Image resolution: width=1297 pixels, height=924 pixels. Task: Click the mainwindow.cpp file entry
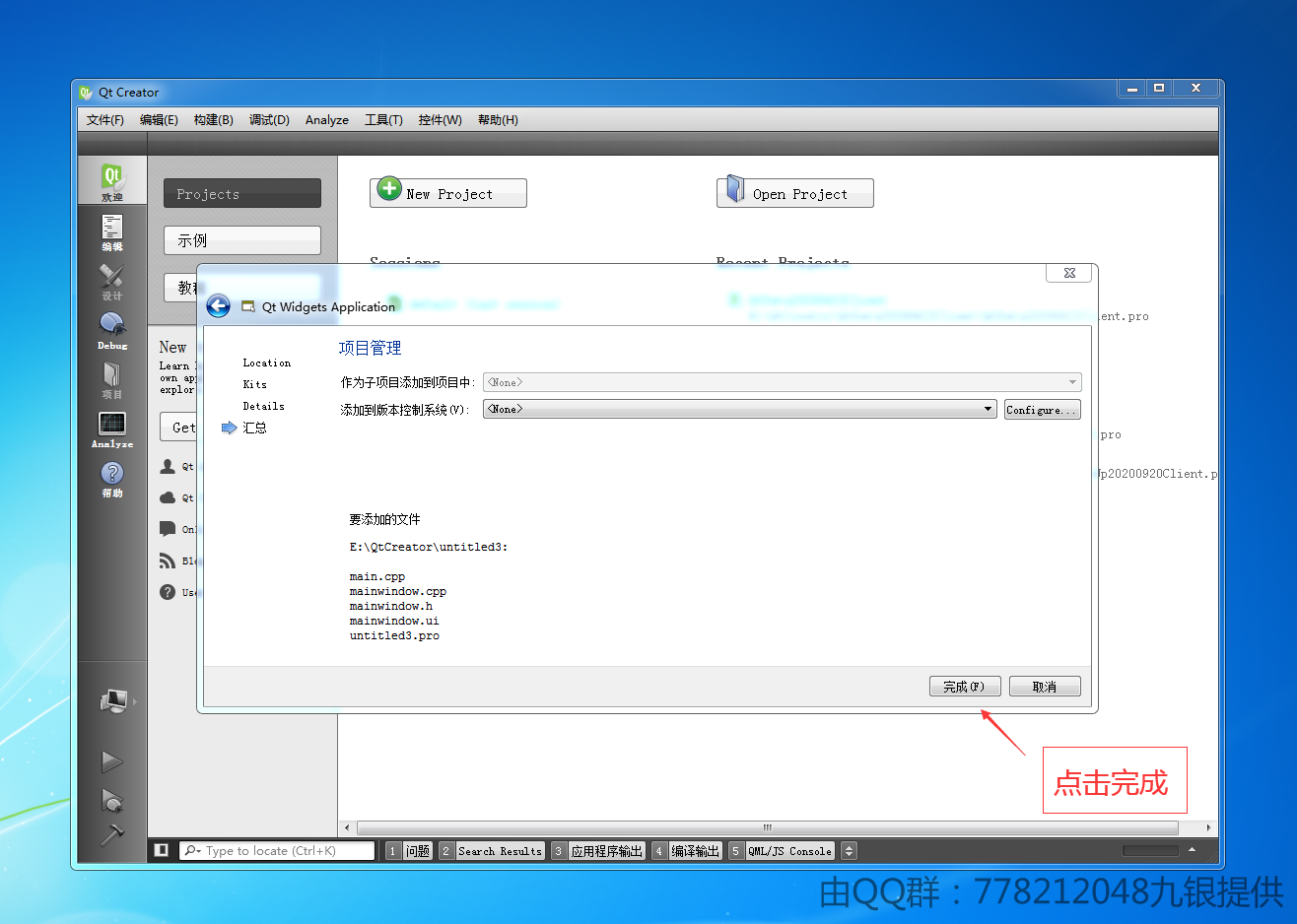[x=398, y=591]
